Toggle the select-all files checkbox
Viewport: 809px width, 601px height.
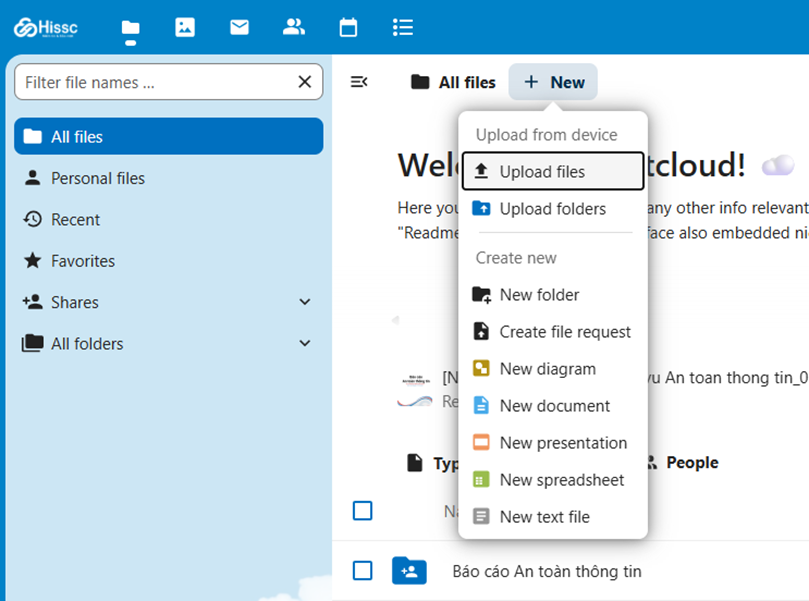[363, 511]
